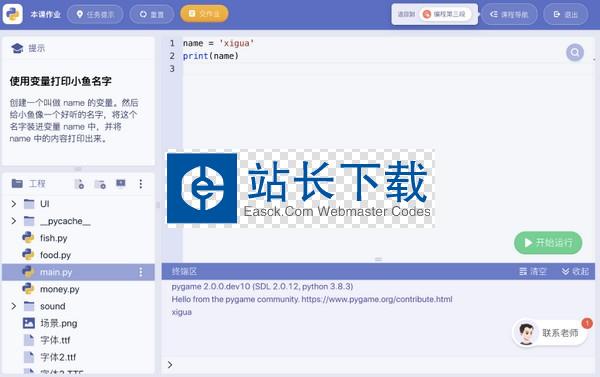Click line number 2 in the gutter
The width and height of the screenshot is (600, 377).
coord(172,56)
